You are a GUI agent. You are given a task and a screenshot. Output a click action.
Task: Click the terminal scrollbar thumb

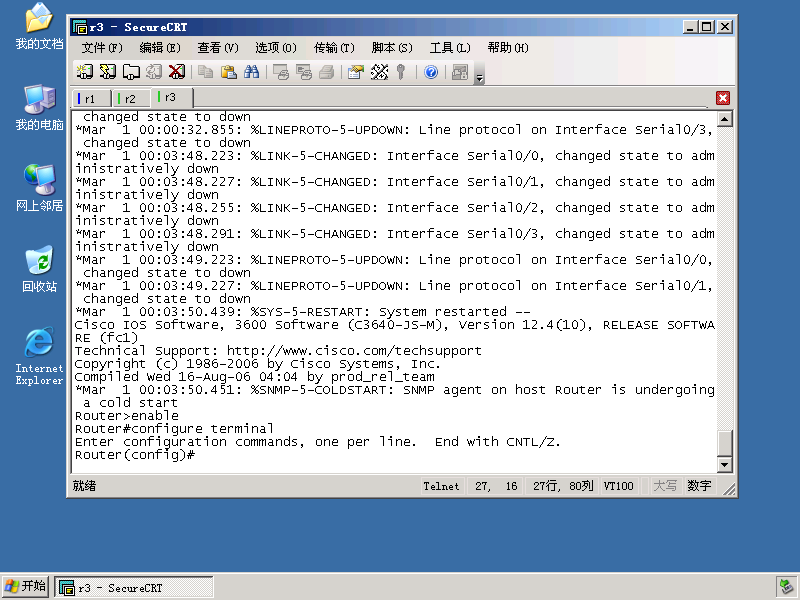[724, 443]
